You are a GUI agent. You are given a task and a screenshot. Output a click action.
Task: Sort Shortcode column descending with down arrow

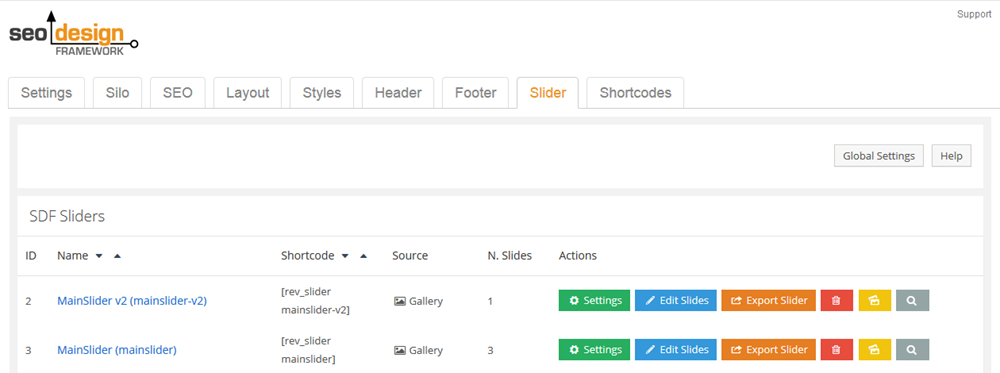(345, 256)
